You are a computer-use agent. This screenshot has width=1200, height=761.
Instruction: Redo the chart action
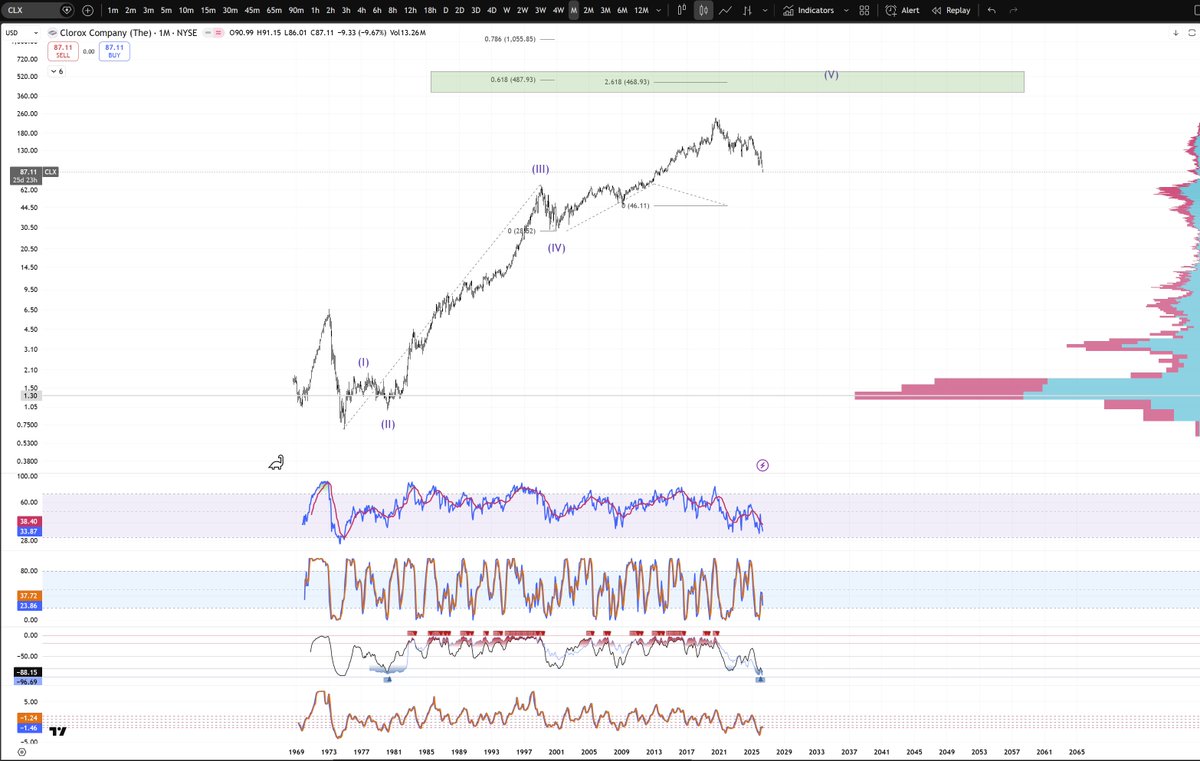point(1012,10)
